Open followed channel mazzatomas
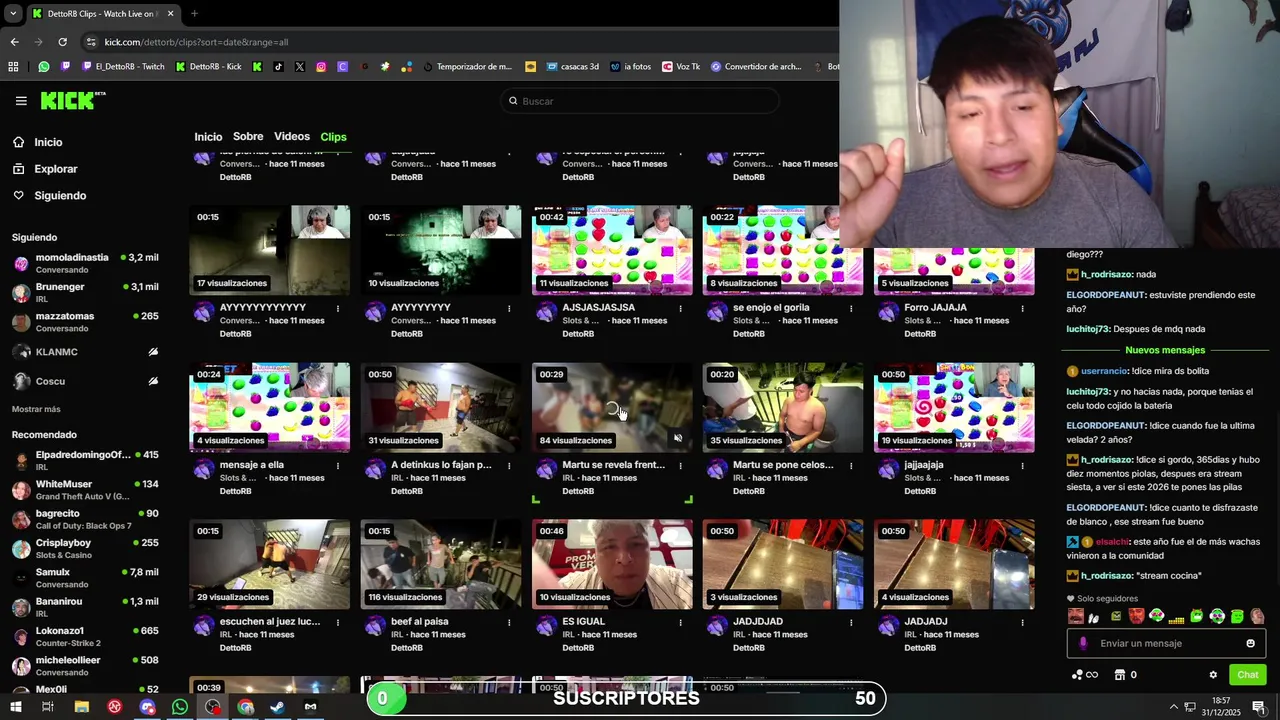 [85, 322]
